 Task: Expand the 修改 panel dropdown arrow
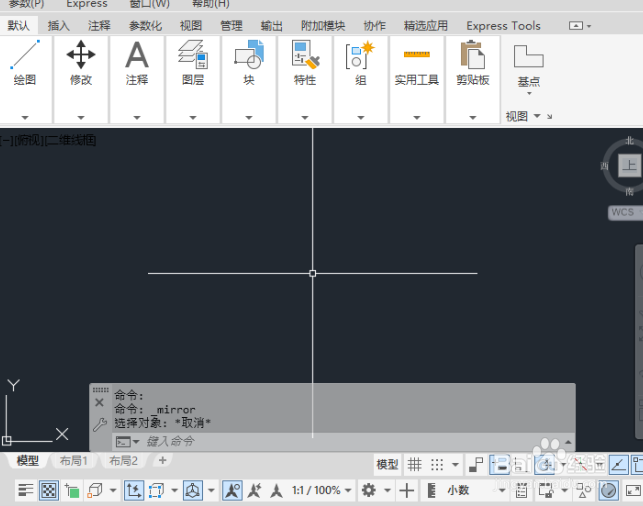pyautogui.click(x=81, y=118)
